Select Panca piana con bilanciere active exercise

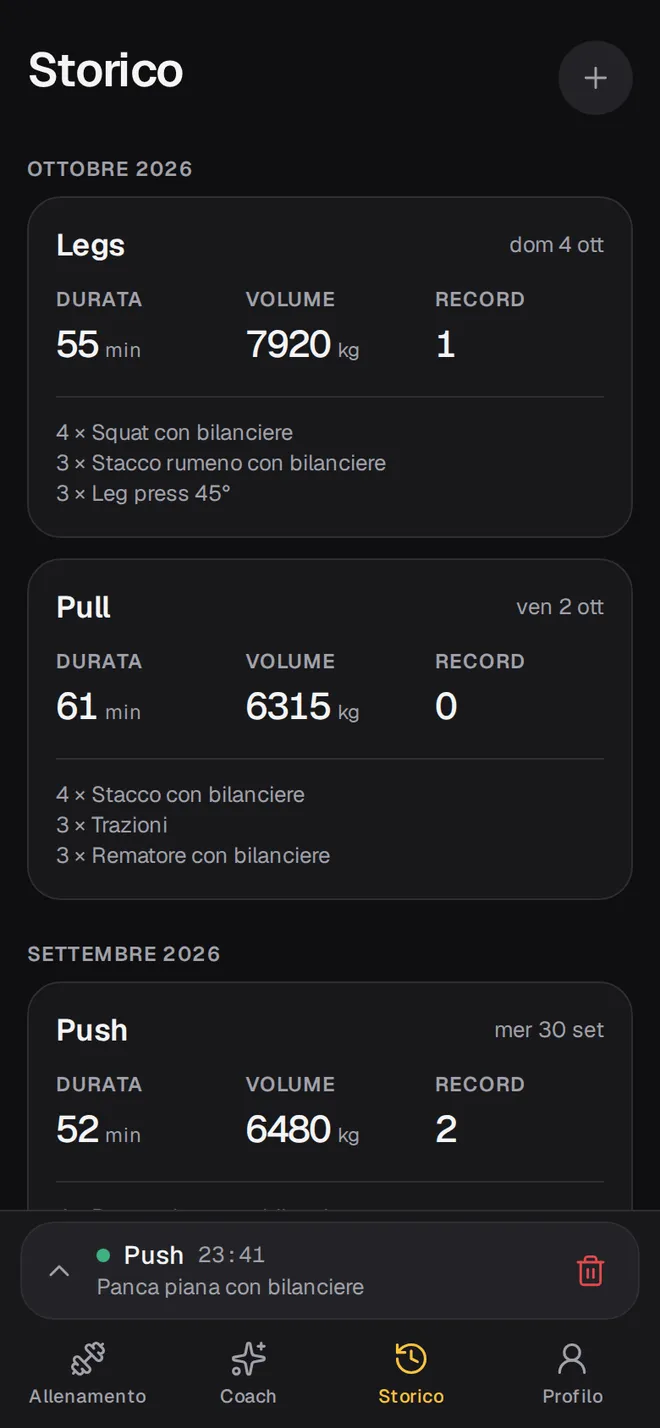[x=230, y=1287]
